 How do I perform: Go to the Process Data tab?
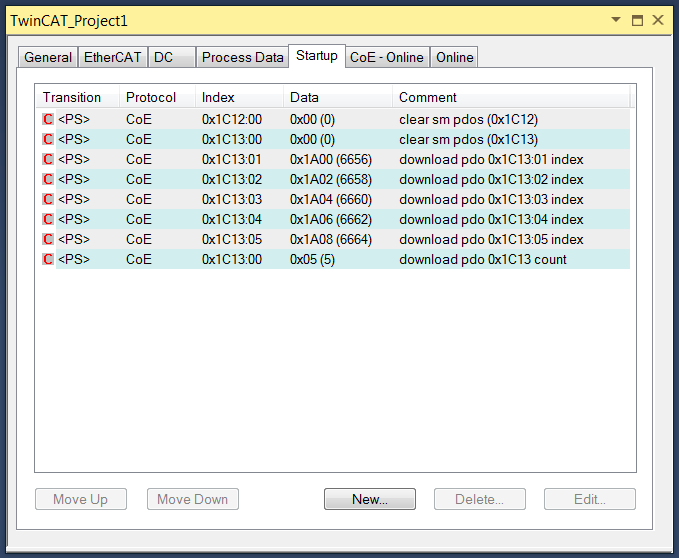point(242,57)
